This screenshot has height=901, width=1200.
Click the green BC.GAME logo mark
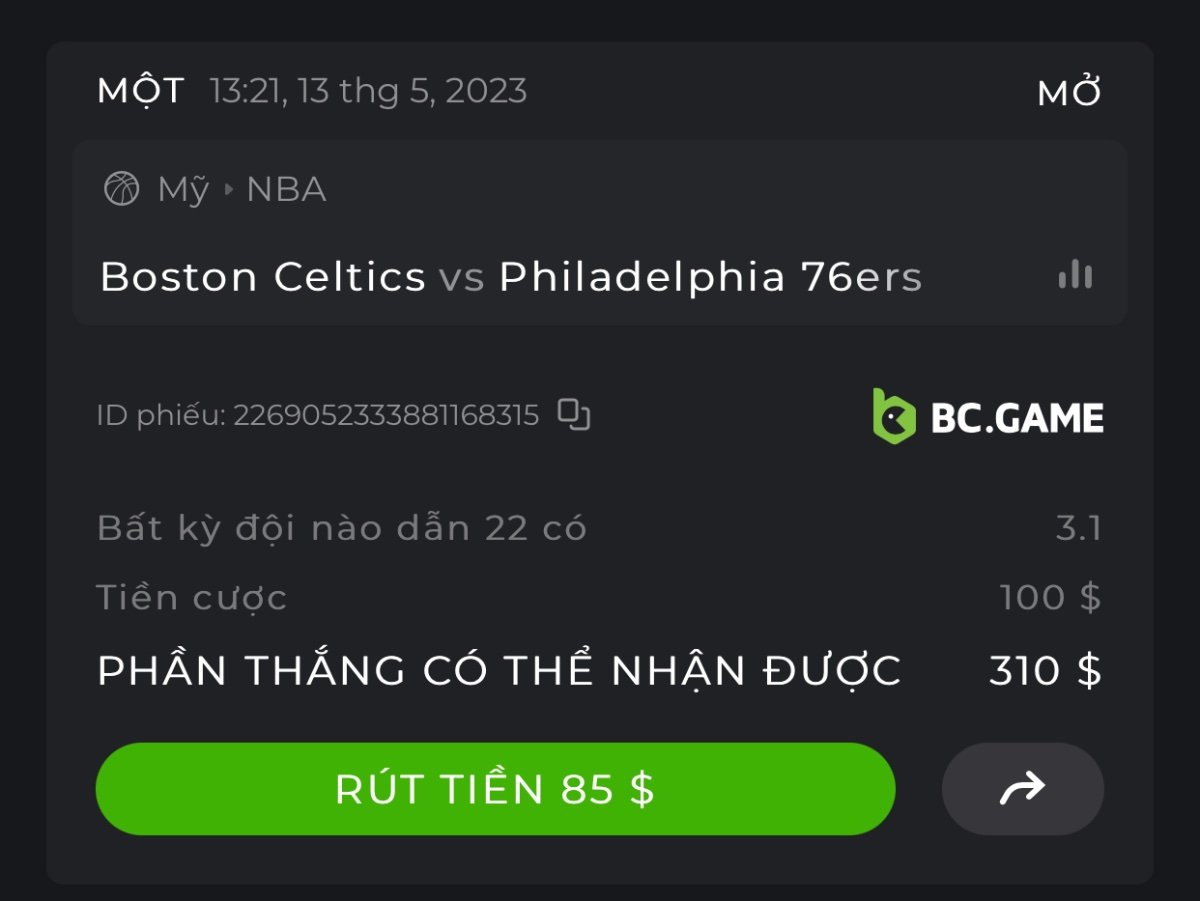(893, 416)
